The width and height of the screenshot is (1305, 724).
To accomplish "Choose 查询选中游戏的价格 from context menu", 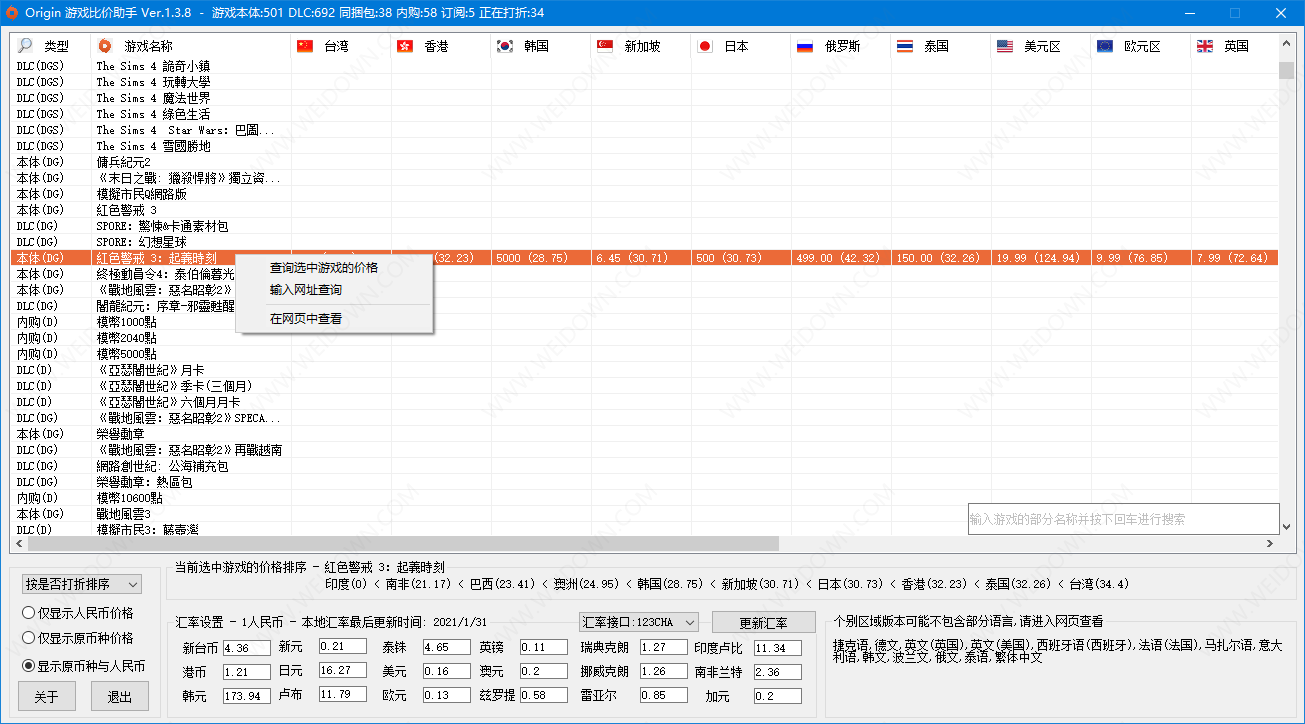I will pyautogui.click(x=334, y=268).
